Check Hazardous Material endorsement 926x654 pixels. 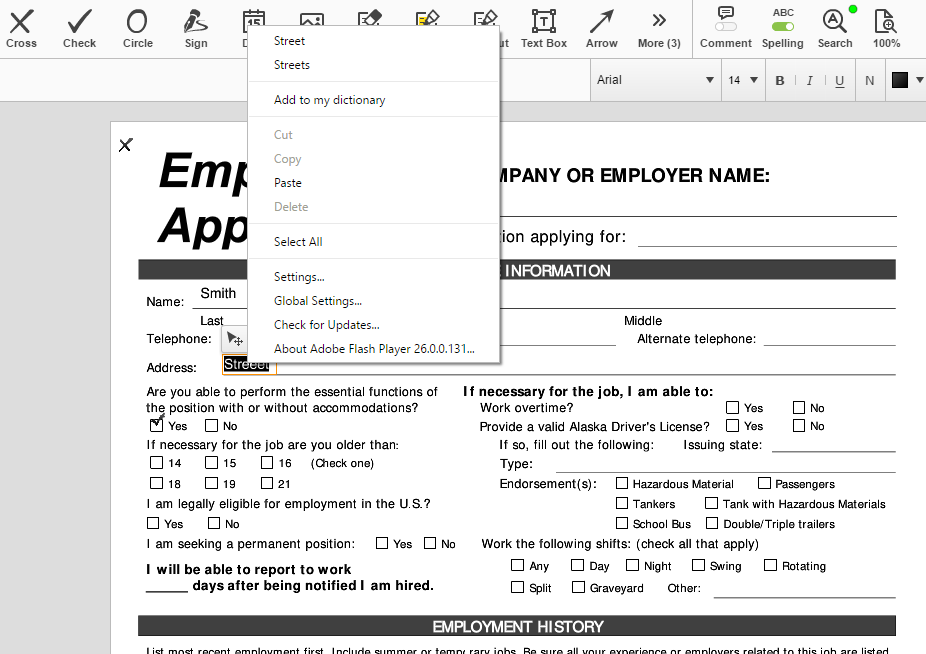point(622,483)
